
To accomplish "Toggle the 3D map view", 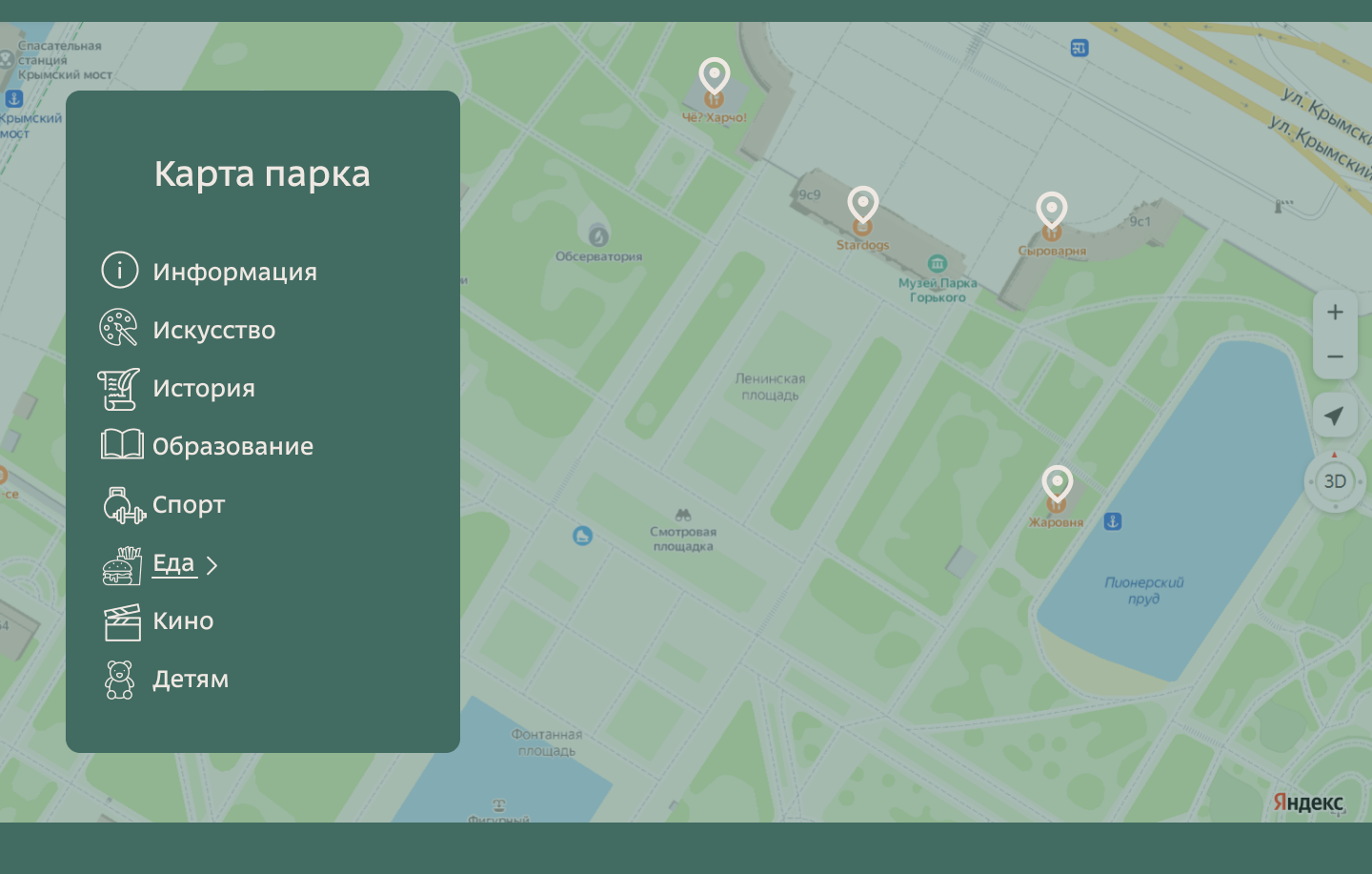I will (x=1335, y=481).
